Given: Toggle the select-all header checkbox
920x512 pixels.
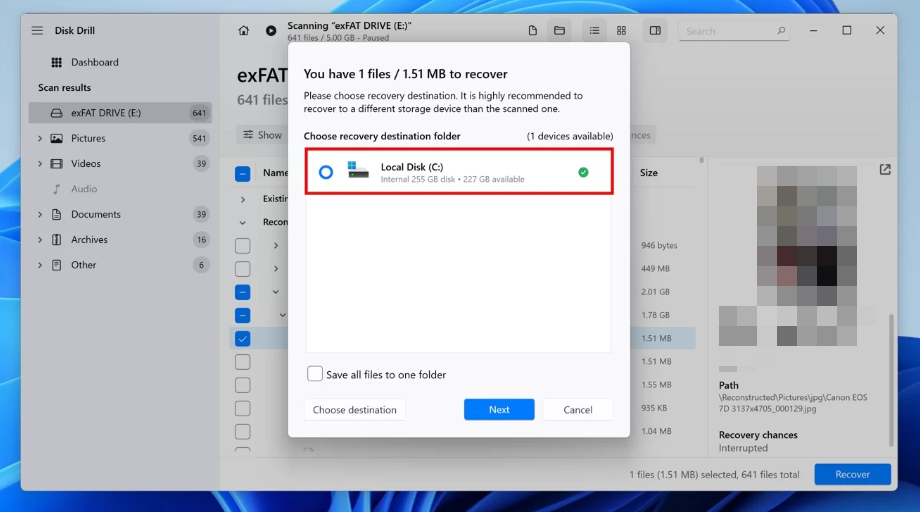Looking at the screenshot, I should (242, 174).
